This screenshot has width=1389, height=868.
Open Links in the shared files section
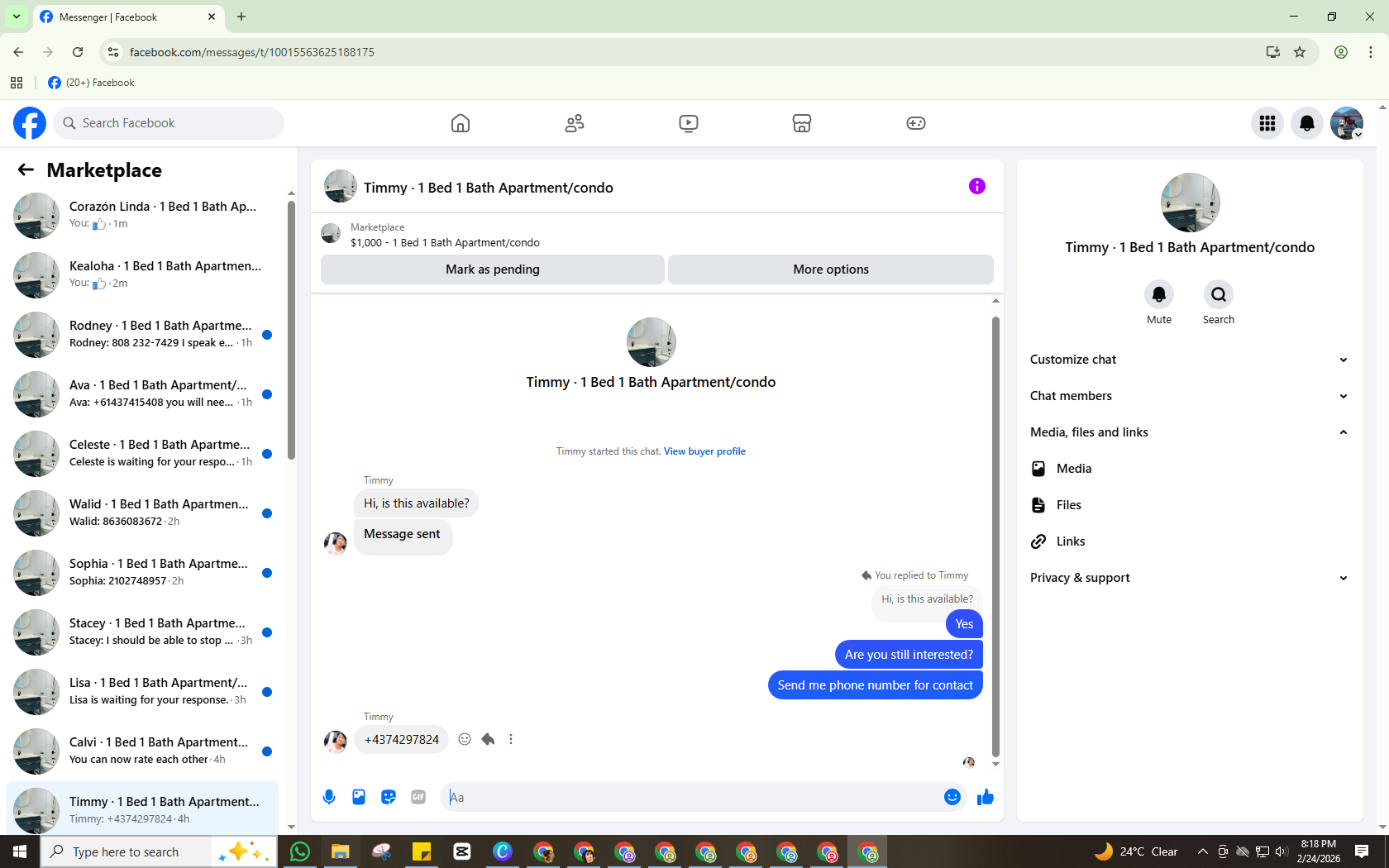pos(1190,541)
